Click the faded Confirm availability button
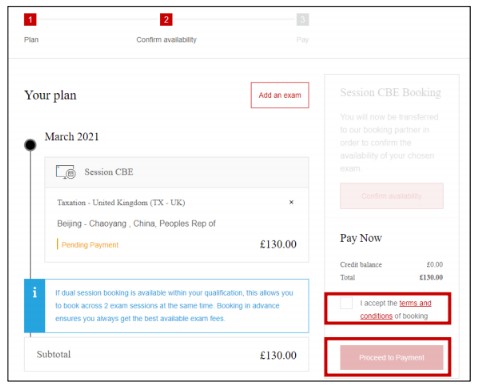 pyautogui.click(x=392, y=196)
